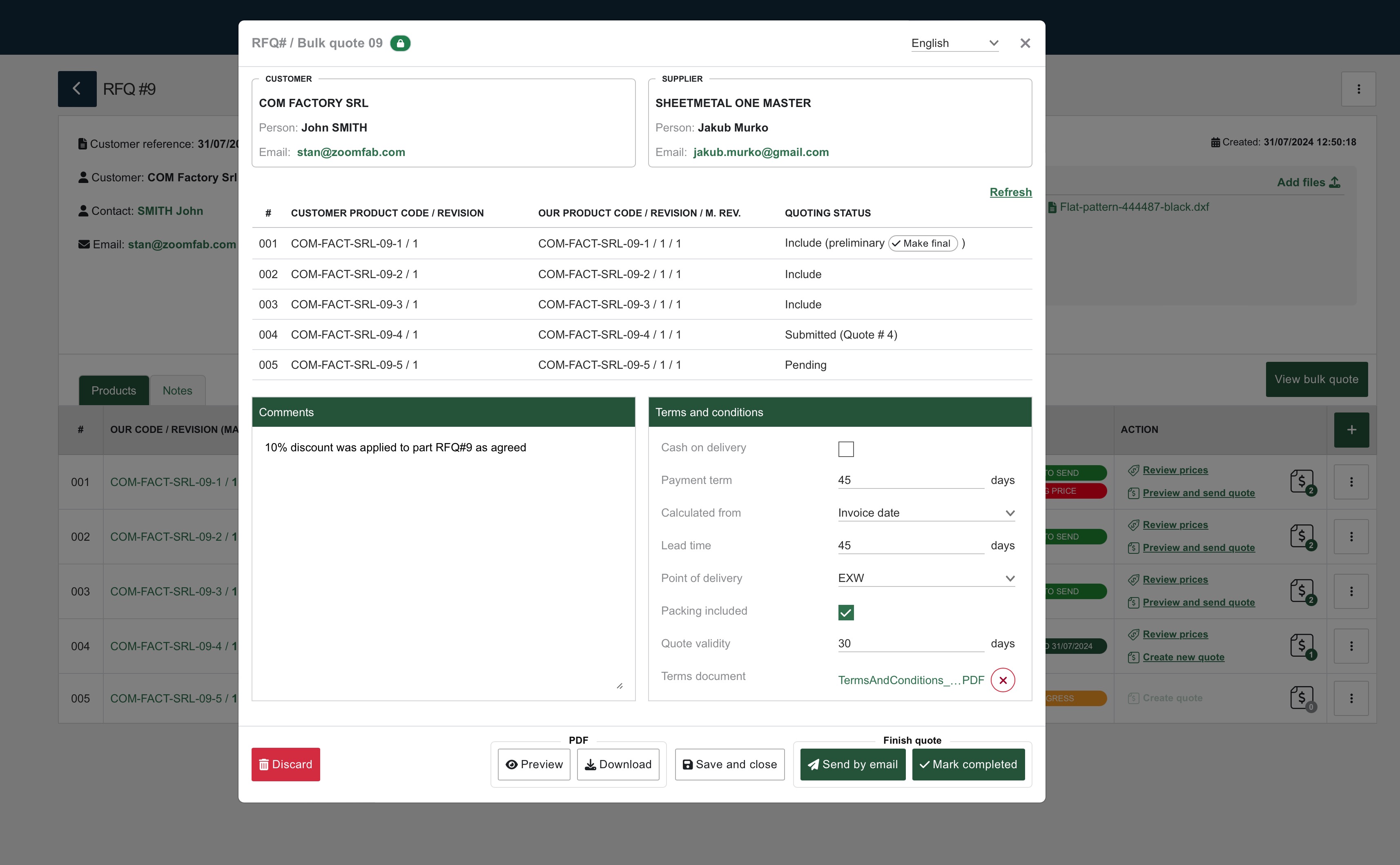Open the Point of delivery EXW dropdown

click(x=926, y=578)
